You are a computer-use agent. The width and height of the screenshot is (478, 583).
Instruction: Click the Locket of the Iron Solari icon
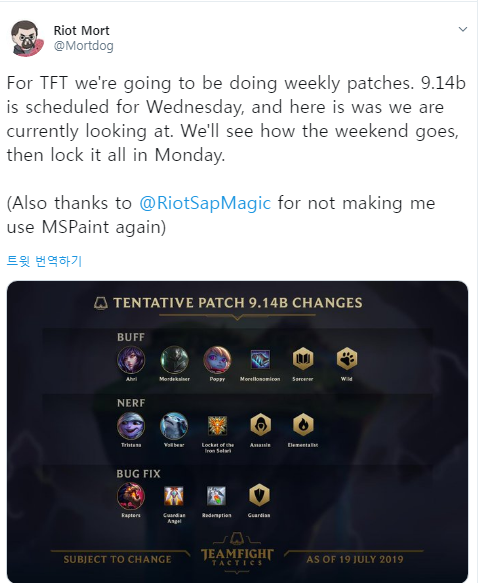217,425
